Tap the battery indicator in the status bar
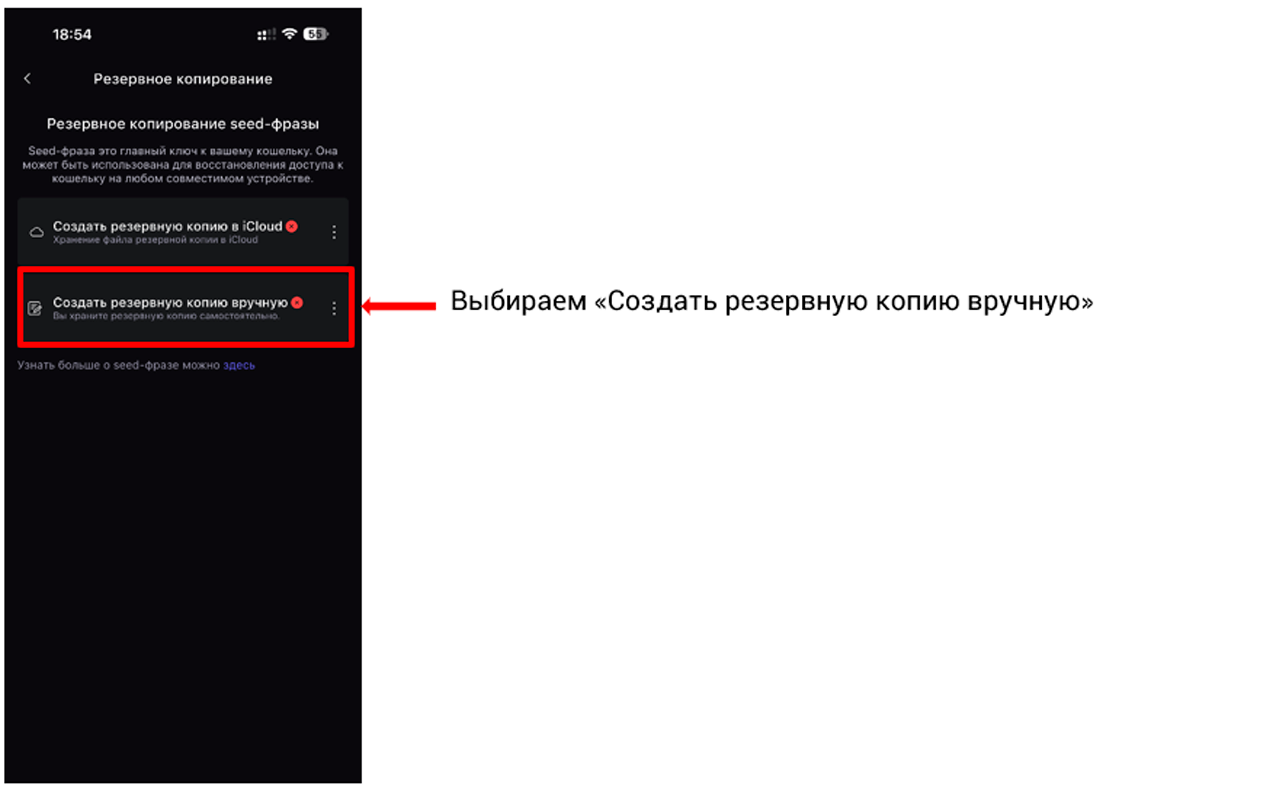Viewport: 1282px width, 794px height. (x=316, y=34)
